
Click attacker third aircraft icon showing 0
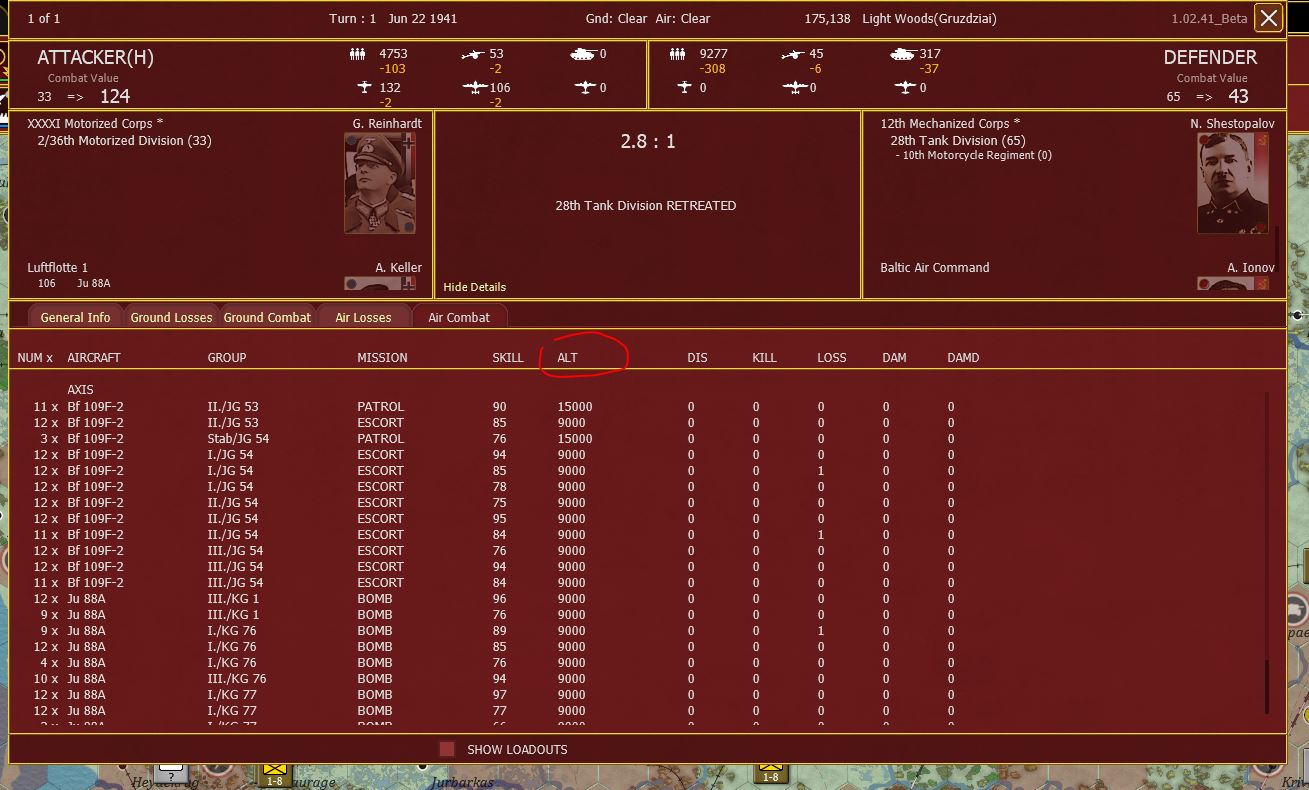click(x=584, y=87)
